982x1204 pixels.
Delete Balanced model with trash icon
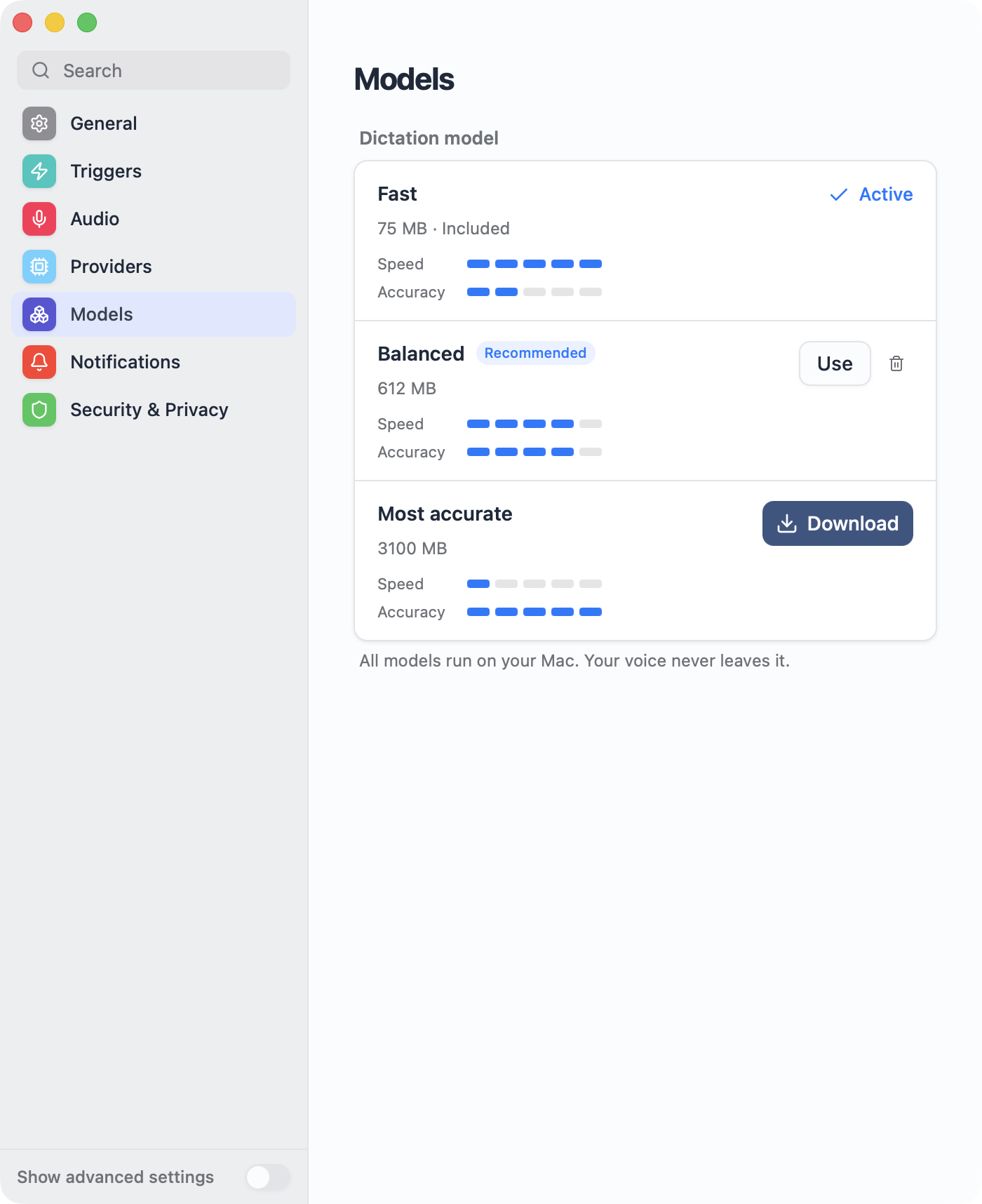(x=896, y=363)
